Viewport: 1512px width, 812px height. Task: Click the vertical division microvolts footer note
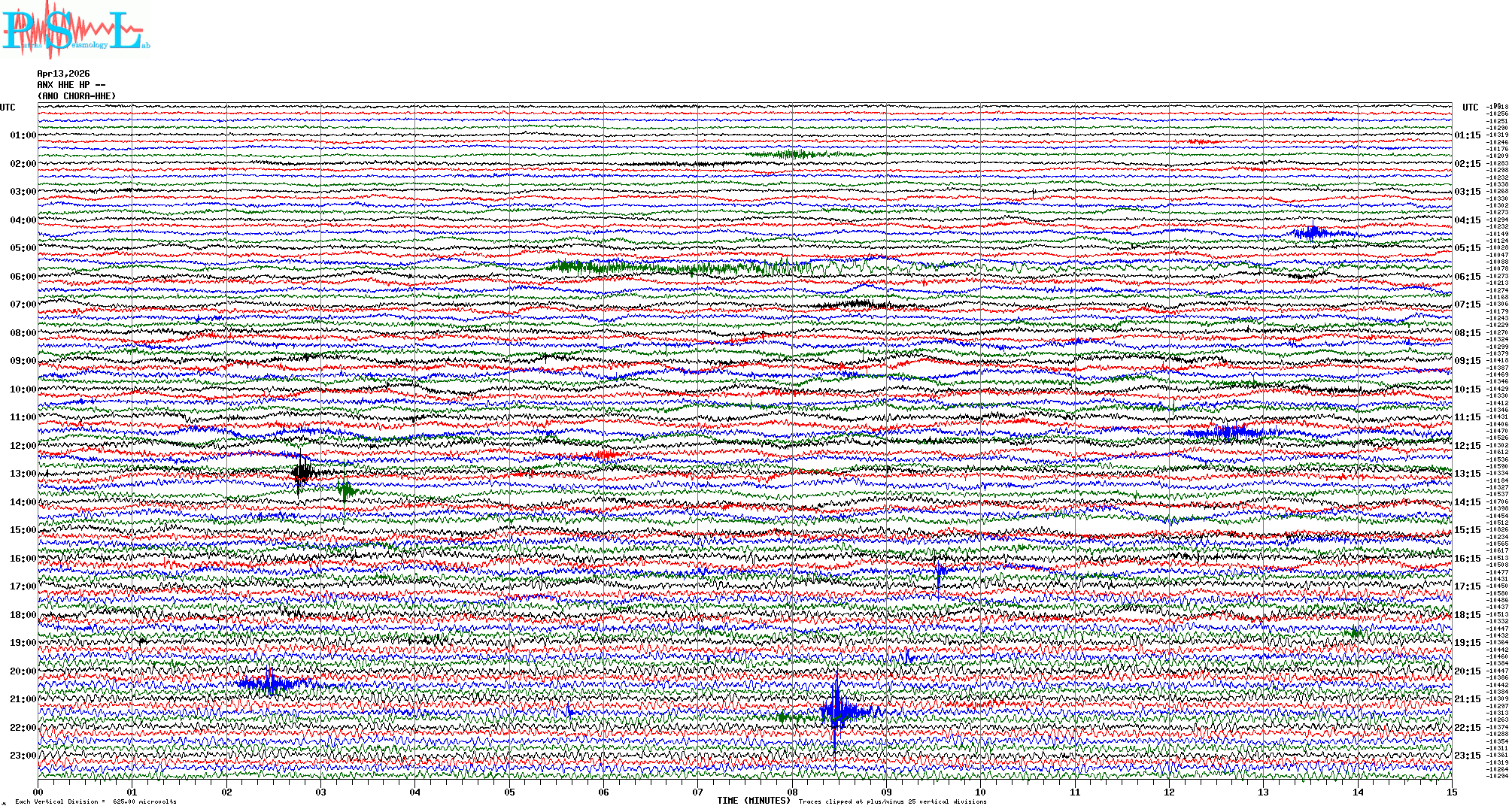tap(96, 802)
